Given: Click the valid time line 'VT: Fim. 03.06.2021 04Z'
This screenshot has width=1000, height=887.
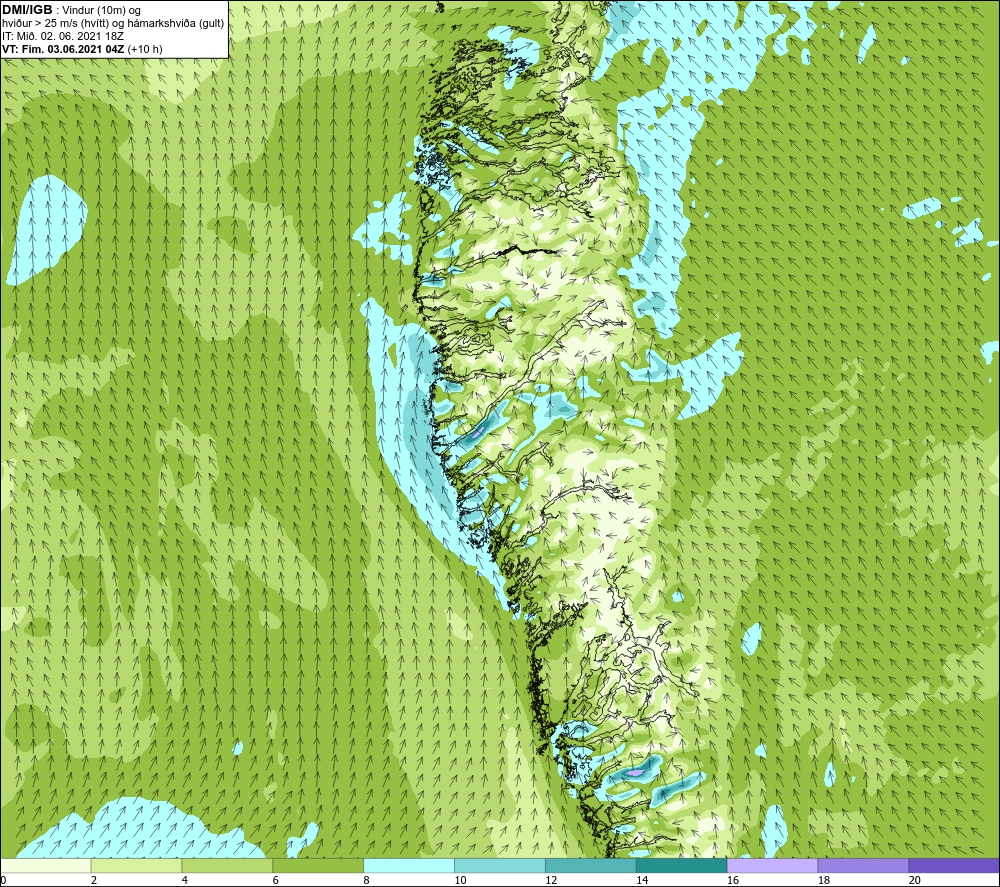Looking at the screenshot, I should [x=64, y=49].
